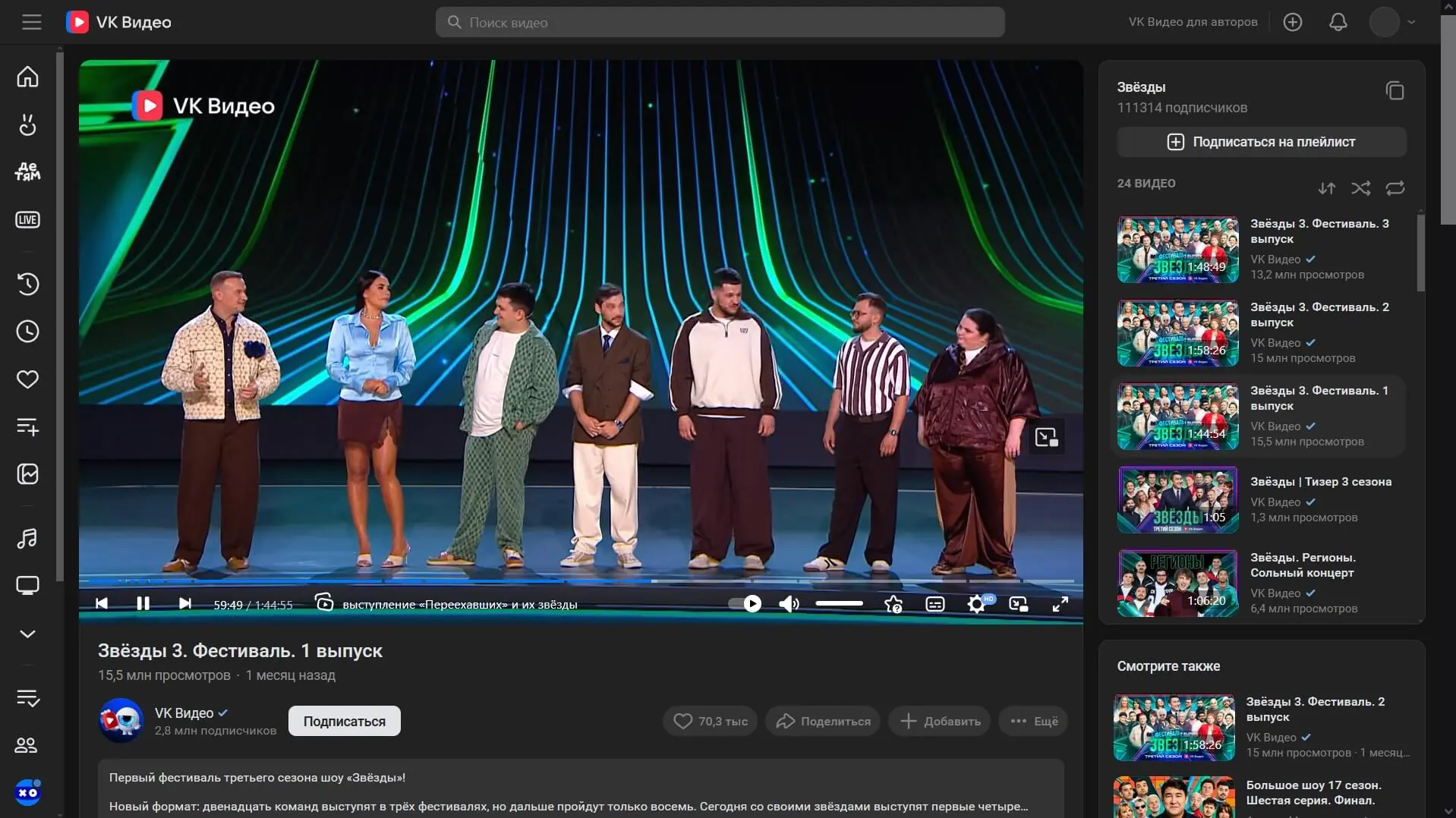Skip to the next video
This screenshot has width=1456, height=818.
point(184,604)
